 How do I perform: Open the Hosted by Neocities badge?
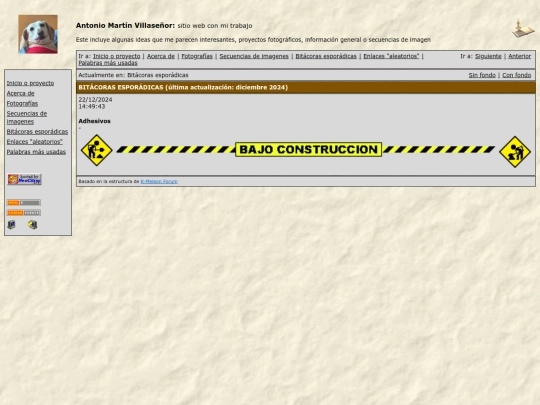tap(24, 179)
